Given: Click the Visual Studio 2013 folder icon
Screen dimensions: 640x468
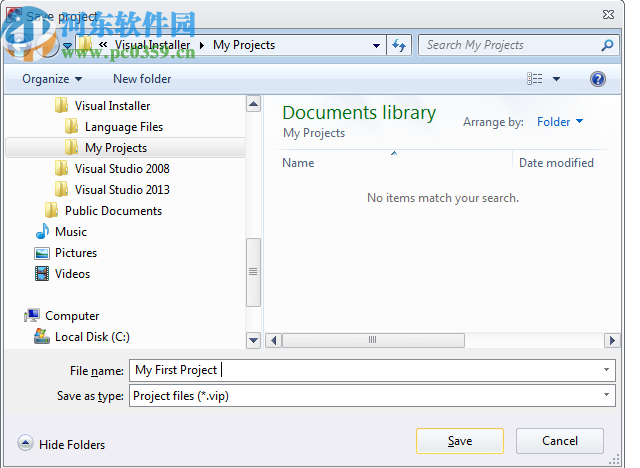Looking at the screenshot, I should 61,189.
